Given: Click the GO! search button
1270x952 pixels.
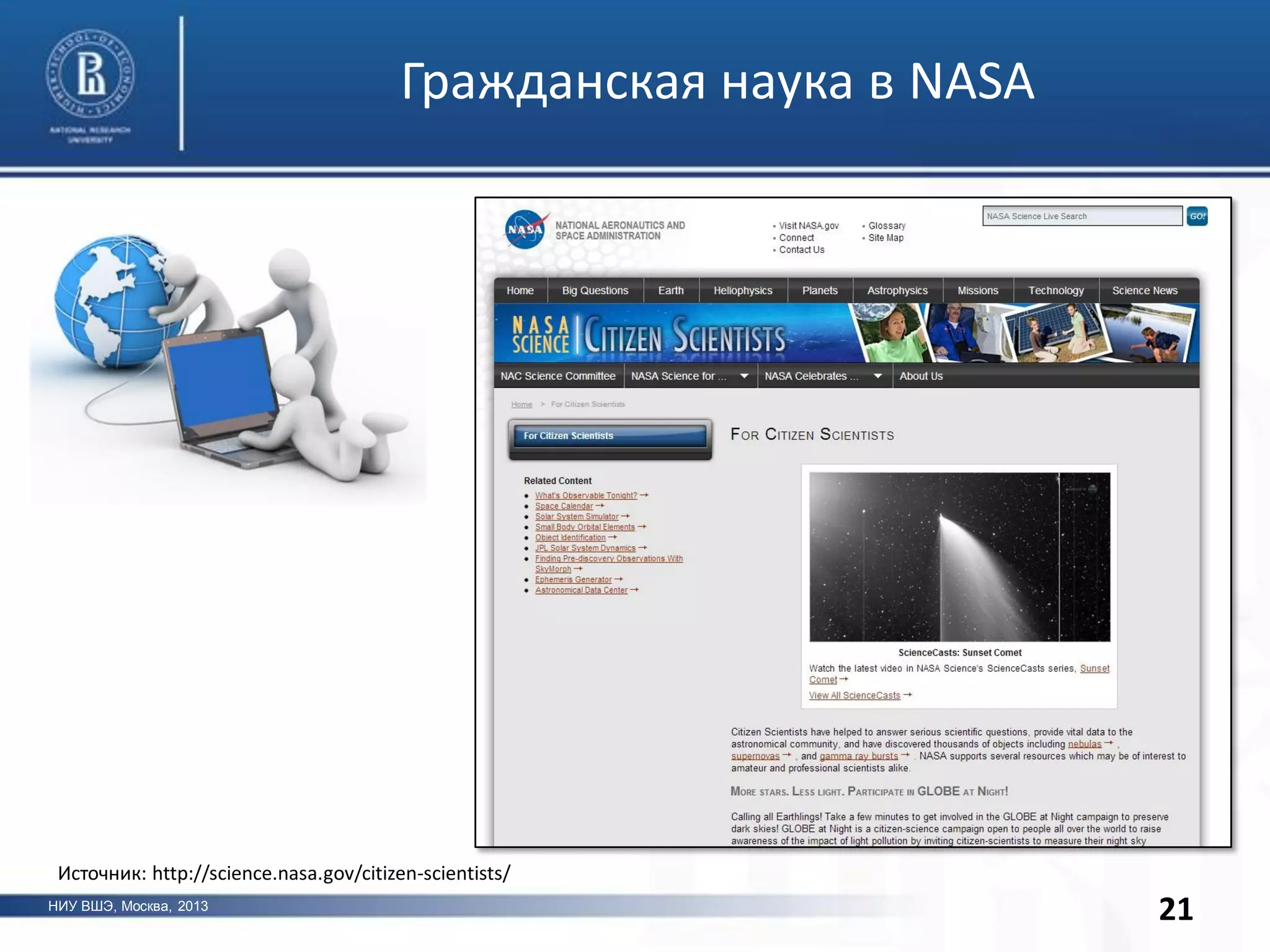Looking at the screenshot, I should click(x=1197, y=216).
